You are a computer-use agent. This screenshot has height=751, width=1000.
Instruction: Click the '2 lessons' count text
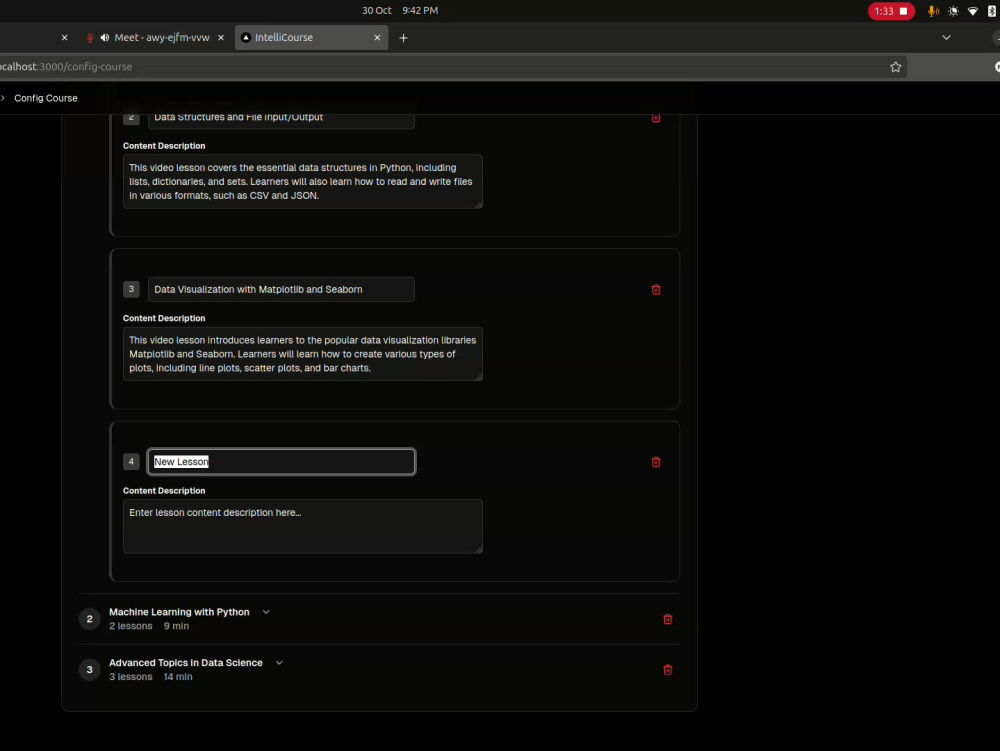point(131,626)
